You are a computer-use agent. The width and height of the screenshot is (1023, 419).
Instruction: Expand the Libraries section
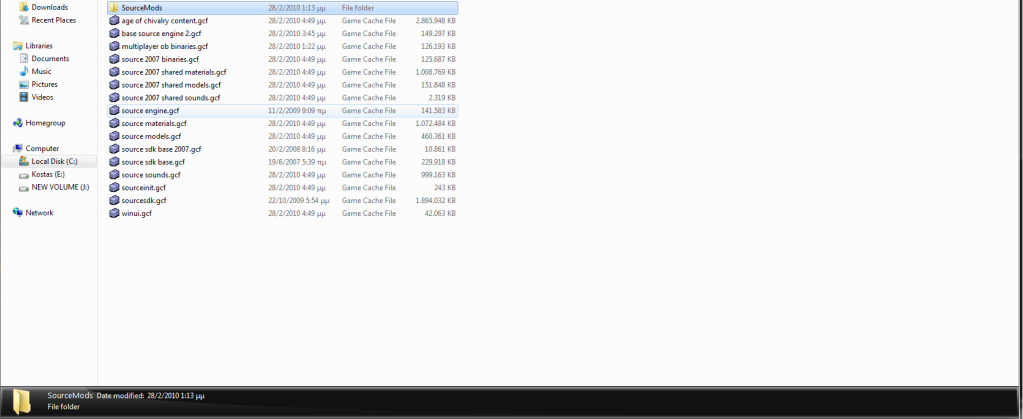(x=39, y=46)
